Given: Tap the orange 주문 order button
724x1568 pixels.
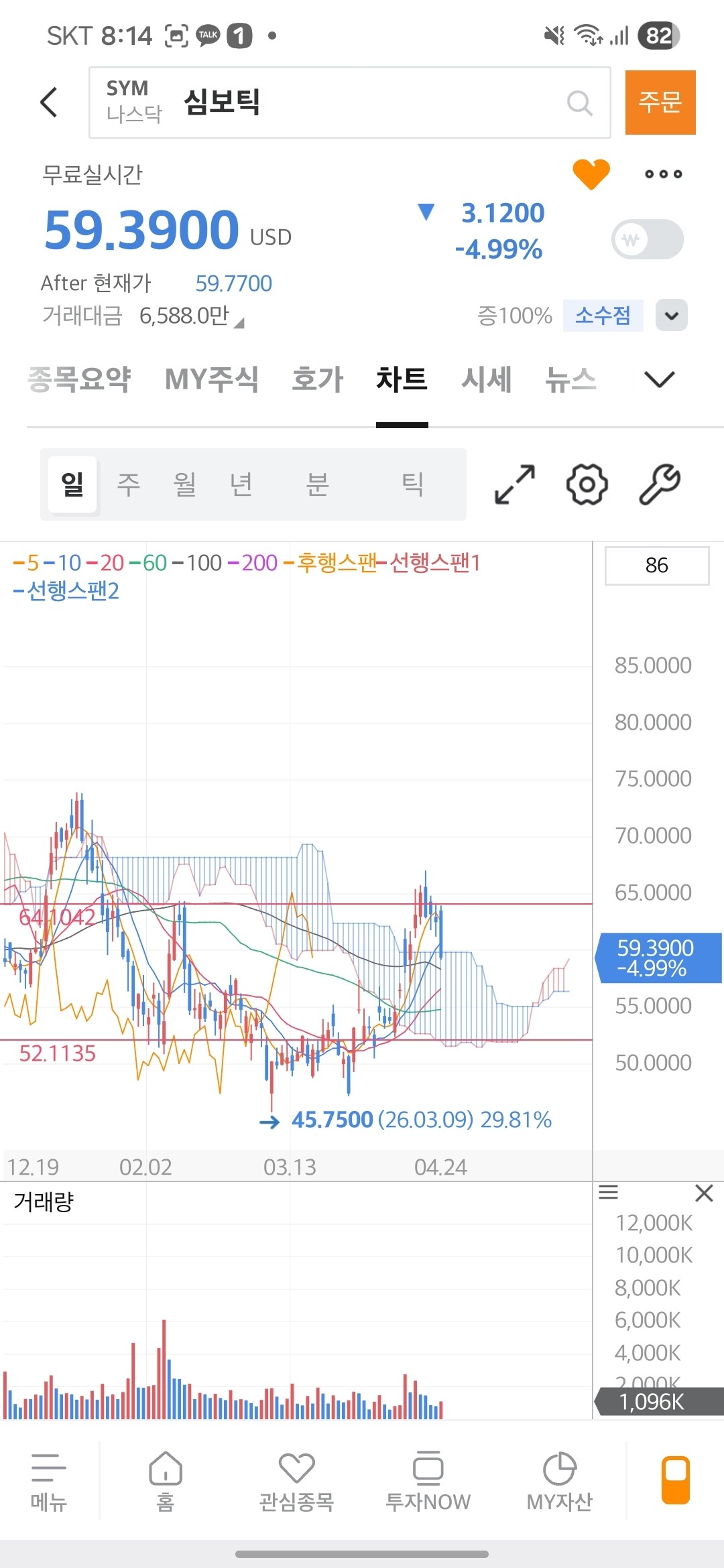Looking at the screenshot, I should (660, 103).
